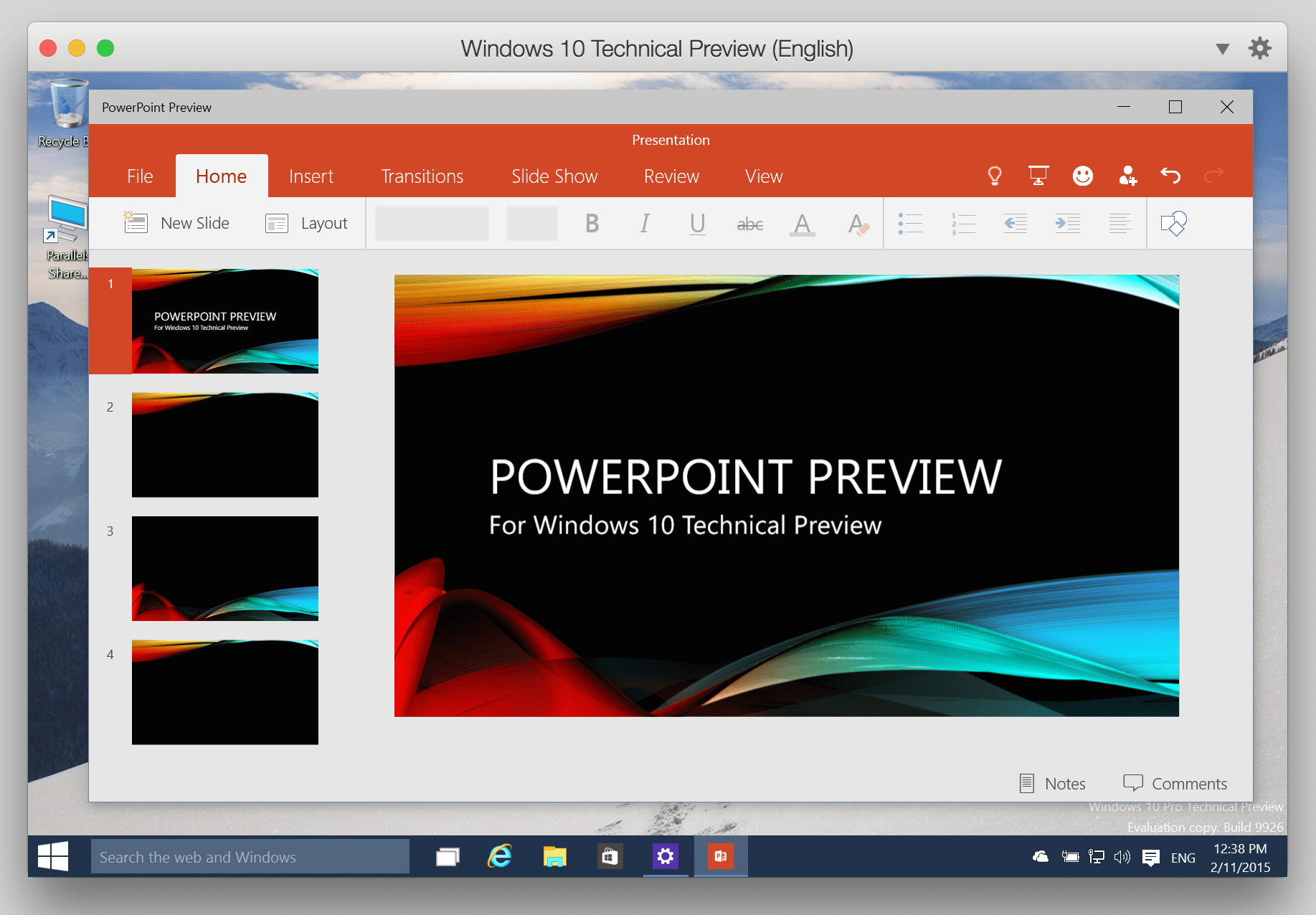Open Settings app from taskbar

click(666, 857)
